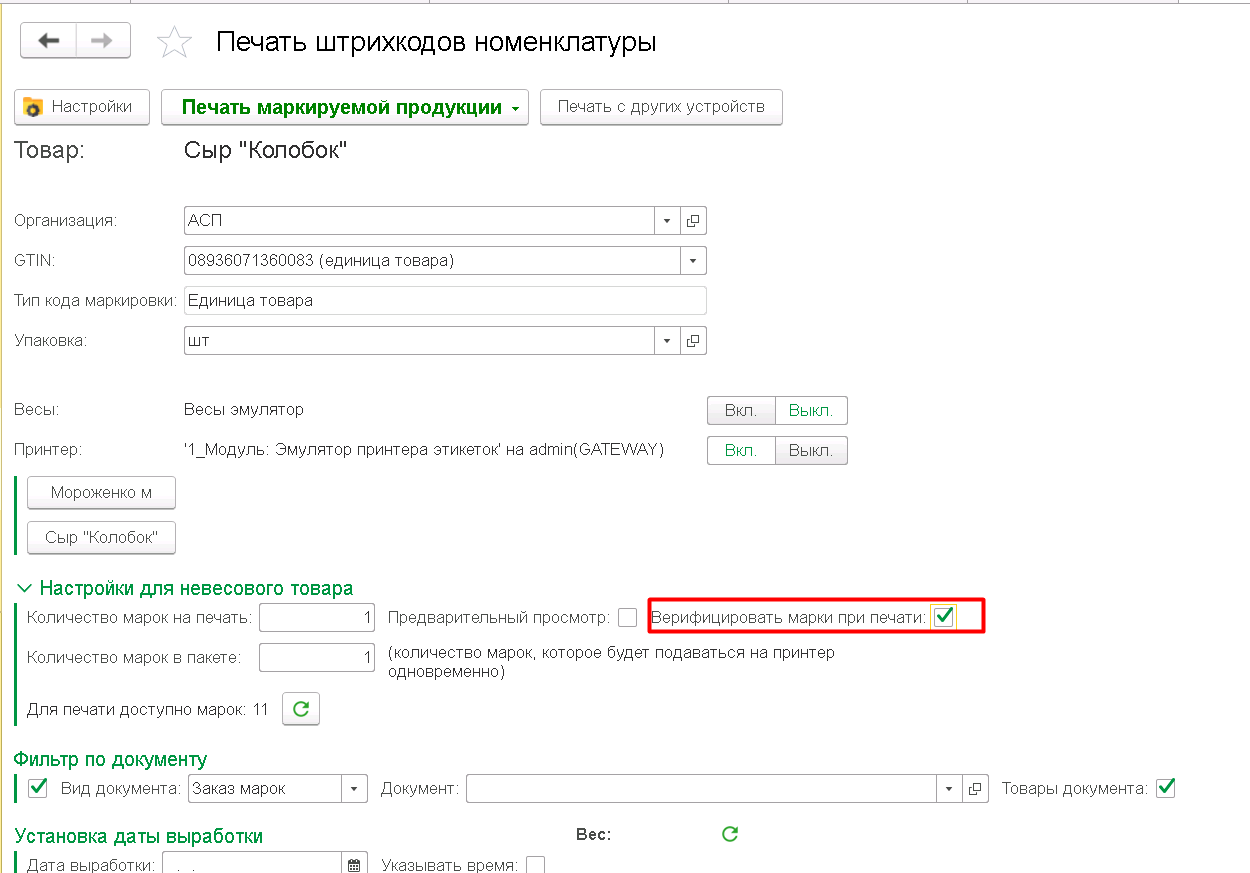
Task: Refresh the Вес weight value
Action: tap(730, 834)
